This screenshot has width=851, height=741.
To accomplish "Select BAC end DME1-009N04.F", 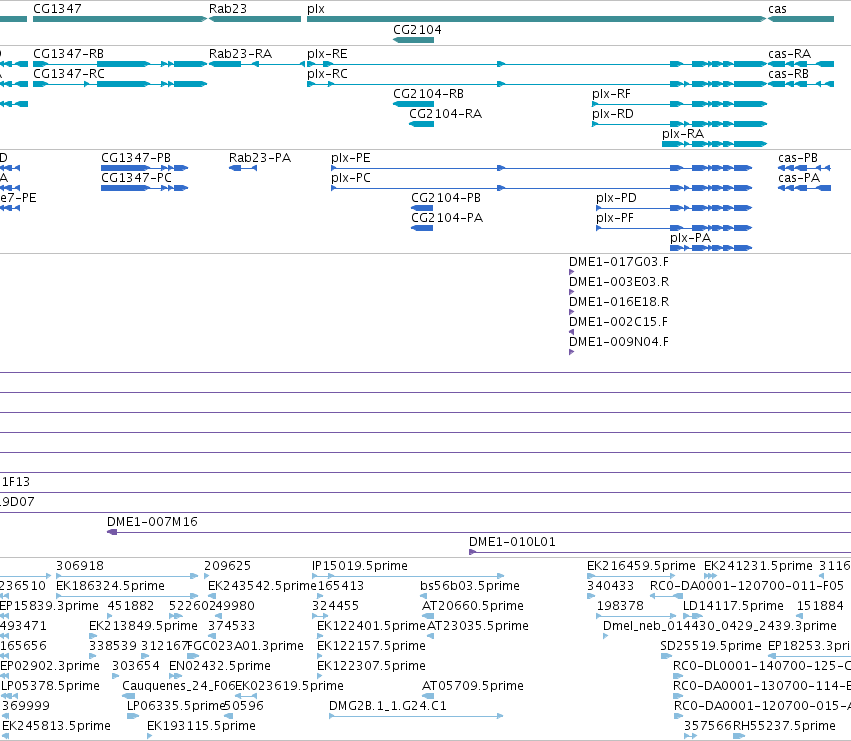I will (571, 352).
